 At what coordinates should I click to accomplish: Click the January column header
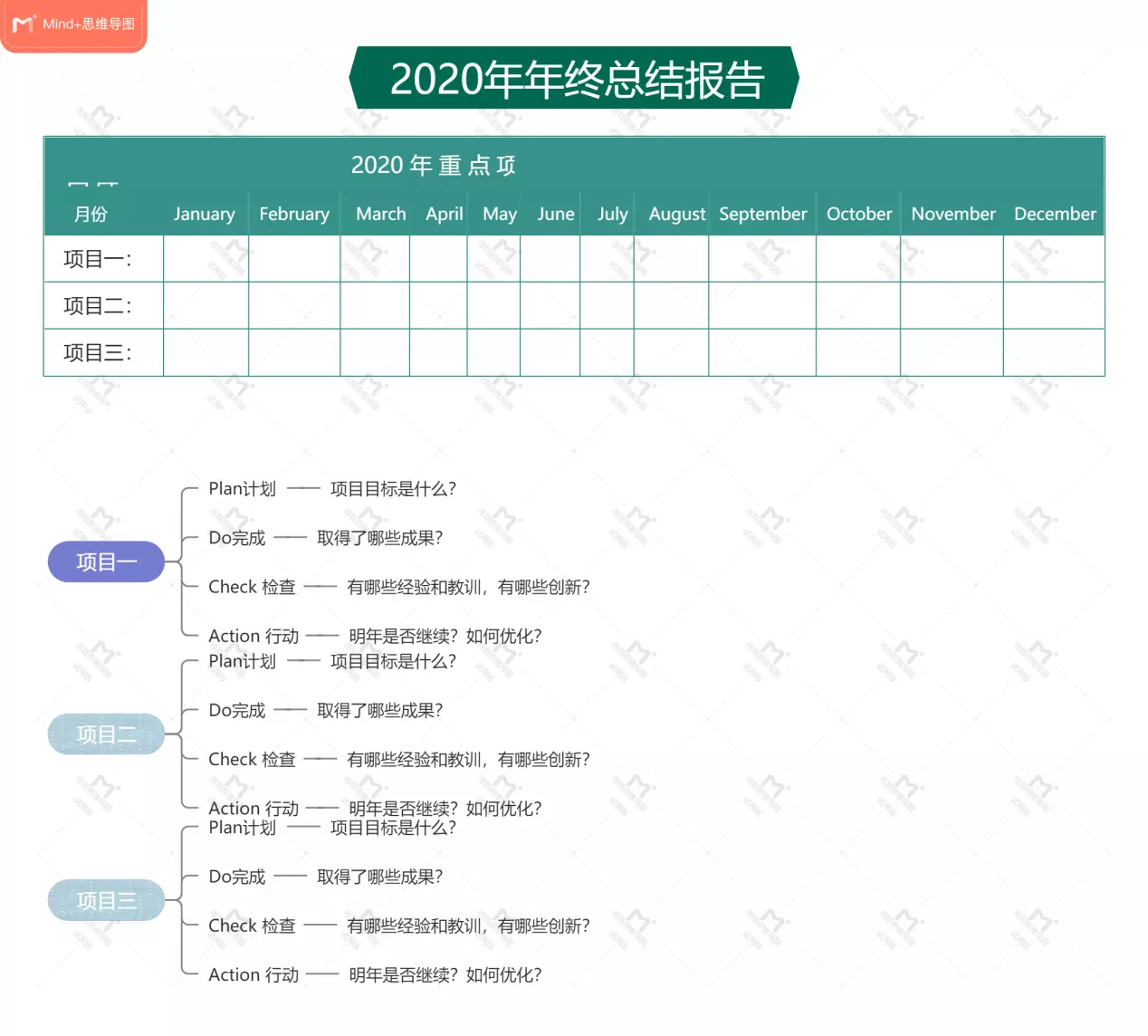[x=205, y=215]
